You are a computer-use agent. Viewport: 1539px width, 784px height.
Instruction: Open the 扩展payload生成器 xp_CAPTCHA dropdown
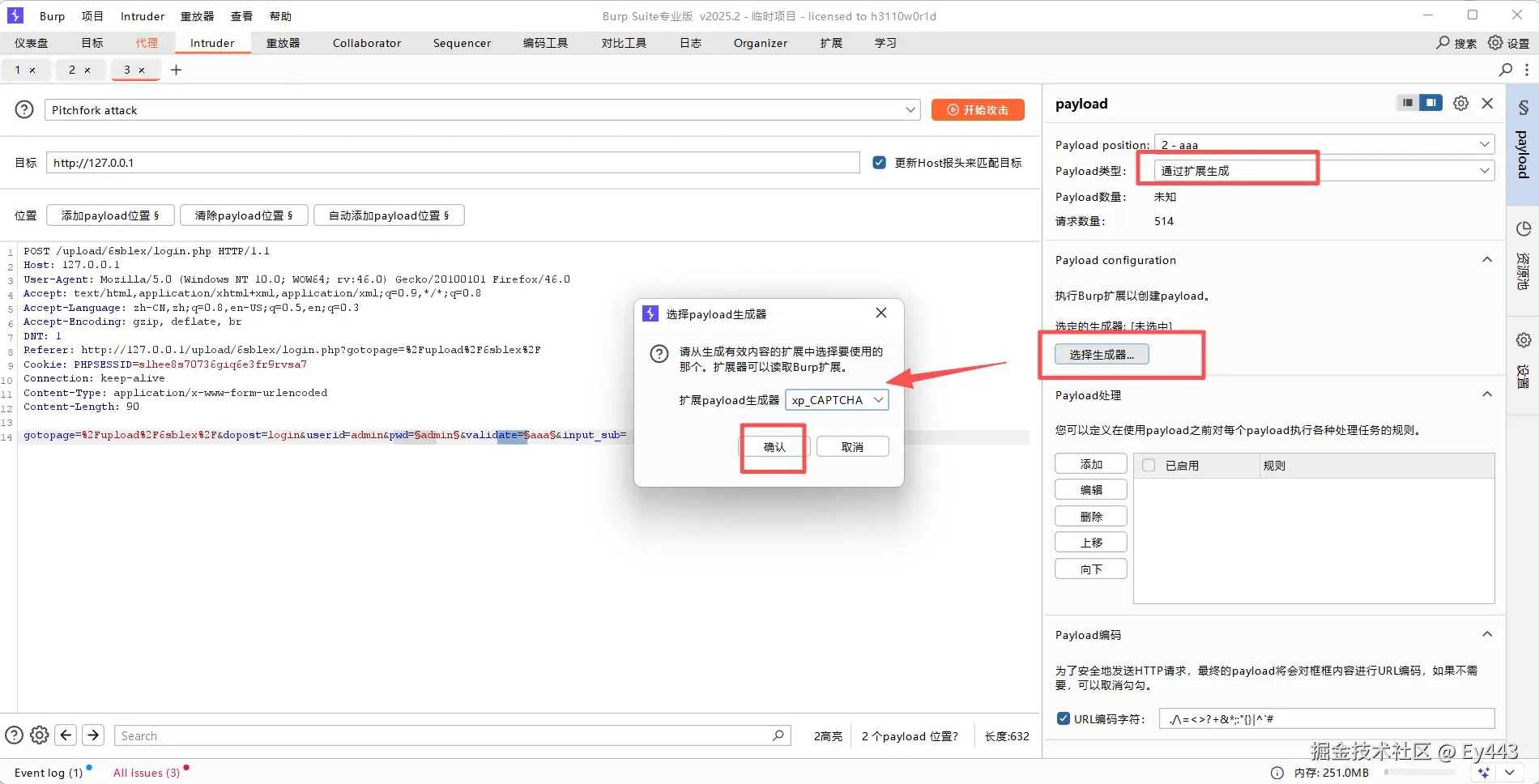coord(837,400)
